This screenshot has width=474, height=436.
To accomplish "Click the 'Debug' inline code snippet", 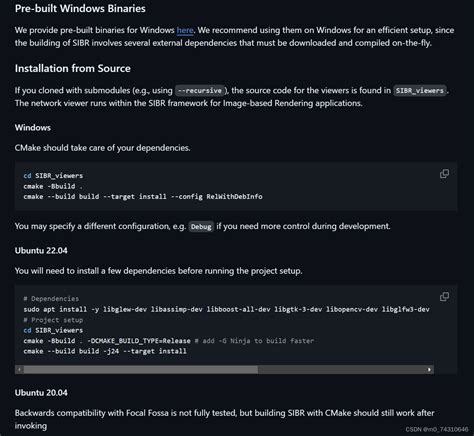I will point(201,227).
